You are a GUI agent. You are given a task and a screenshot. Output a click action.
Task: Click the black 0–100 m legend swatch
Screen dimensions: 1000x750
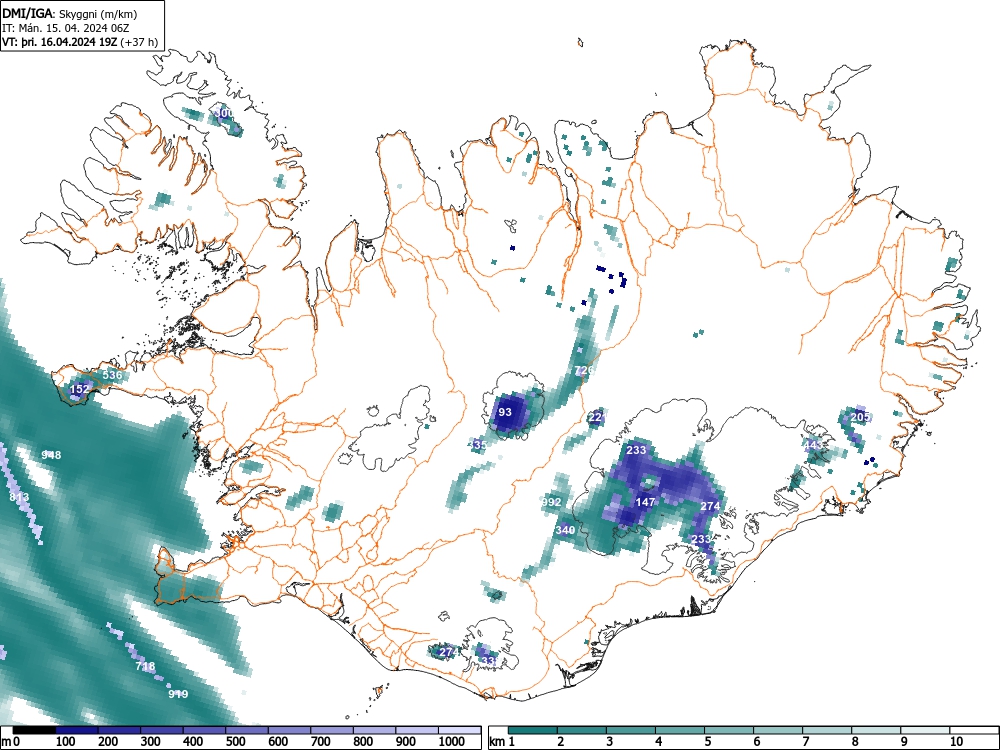pos(34,730)
